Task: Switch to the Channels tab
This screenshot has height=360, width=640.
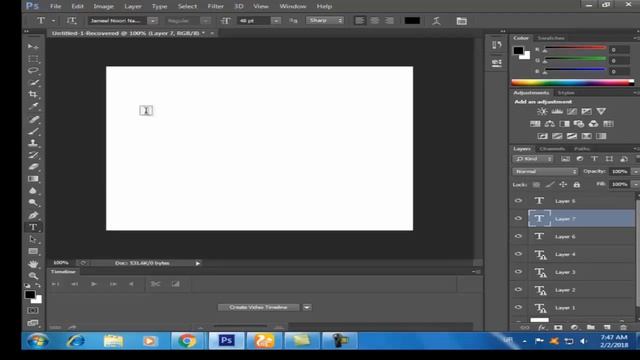Action: coord(552,149)
